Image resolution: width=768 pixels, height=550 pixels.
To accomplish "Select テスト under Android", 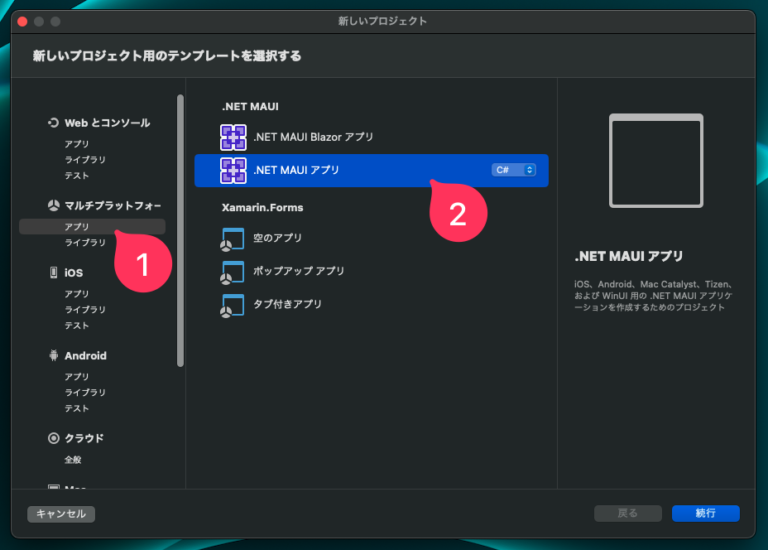I will [77, 408].
